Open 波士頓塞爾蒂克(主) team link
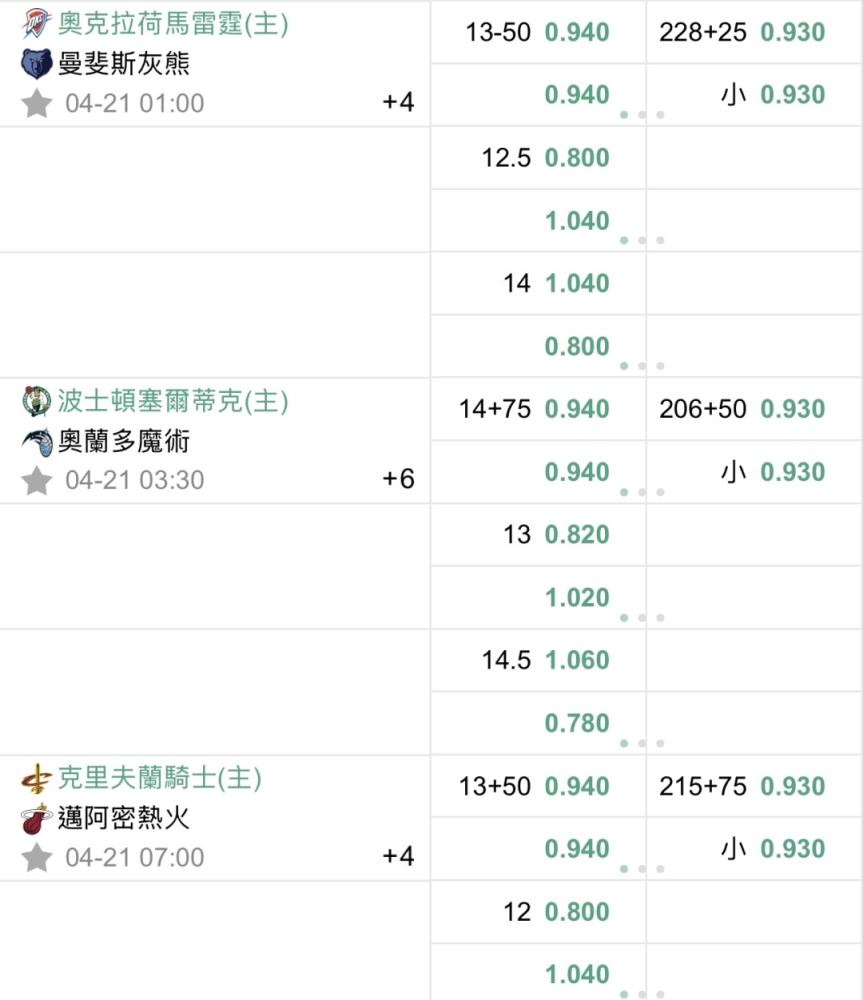 173,401
